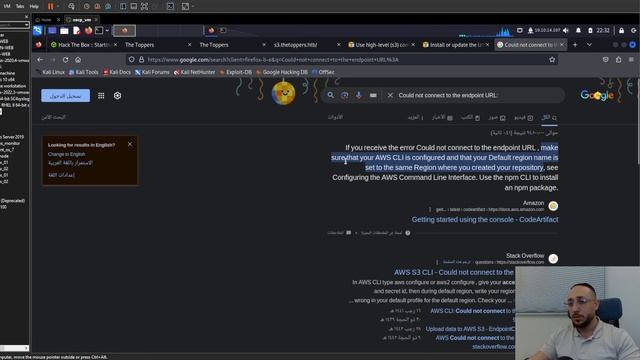Open the Google Hacking DB bookmark
This screenshot has height=360, width=640.
(282, 72)
